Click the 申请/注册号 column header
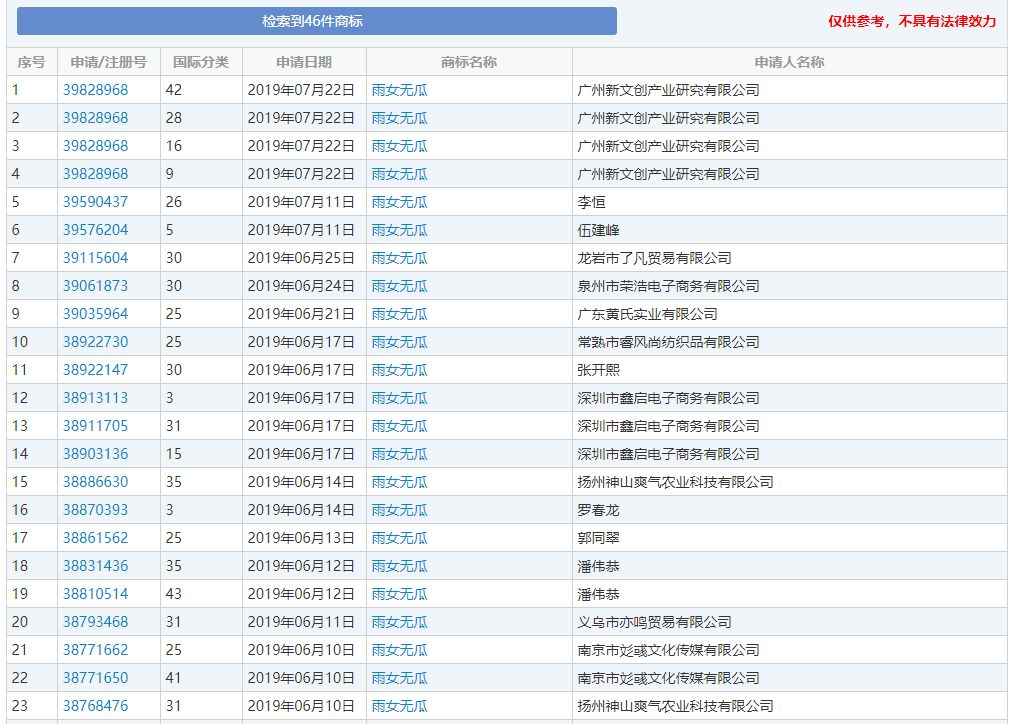Screen dimensions: 1014x724 (109, 62)
